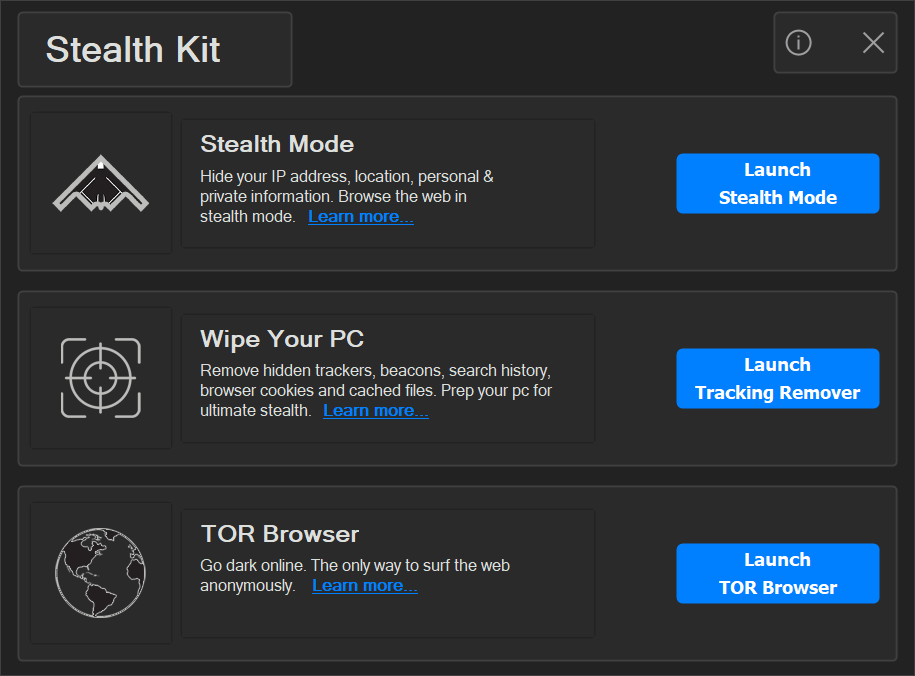This screenshot has height=676, width=915.
Task: Open Learn more link under Stealth Mode
Action: click(361, 217)
